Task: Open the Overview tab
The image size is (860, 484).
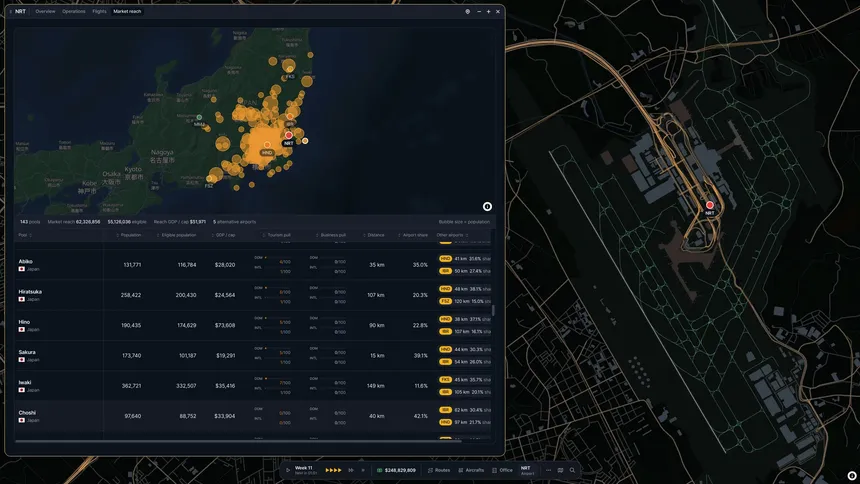Action: (x=45, y=11)
